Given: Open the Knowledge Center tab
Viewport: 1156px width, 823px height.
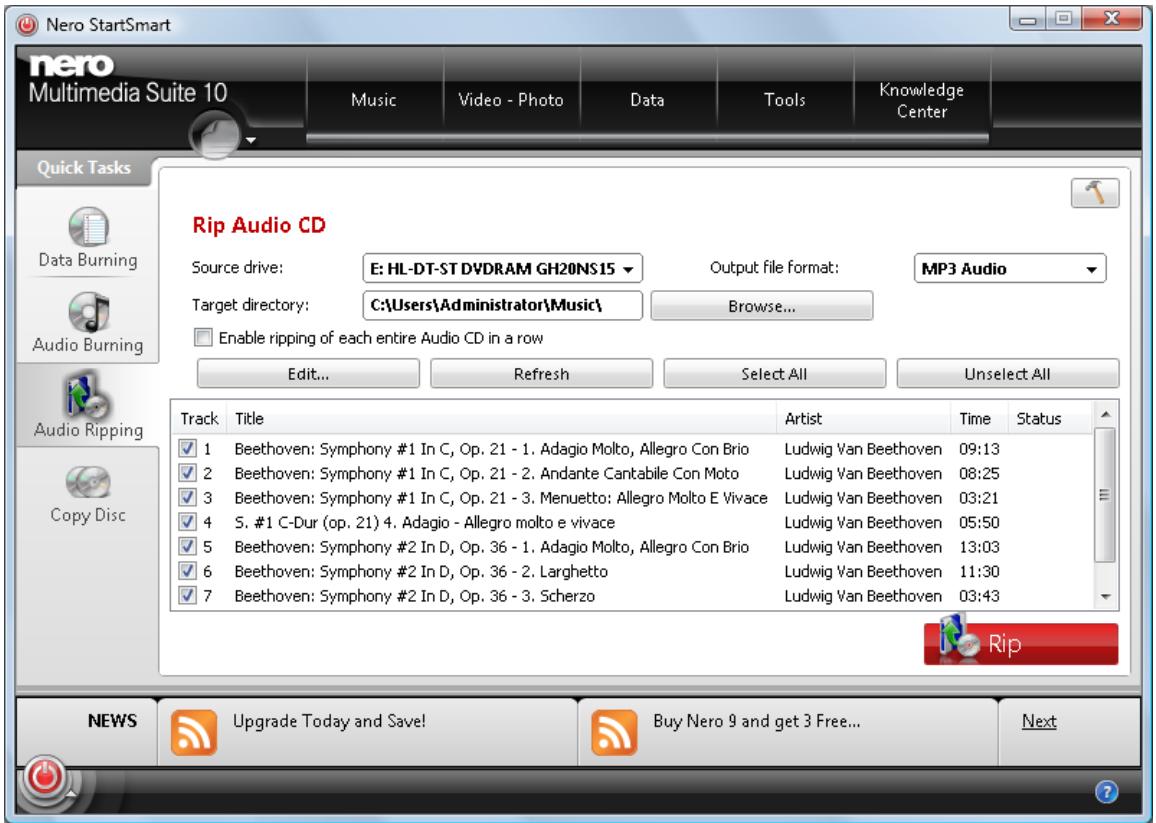Looking at the screenshot, I should [922, 100].
